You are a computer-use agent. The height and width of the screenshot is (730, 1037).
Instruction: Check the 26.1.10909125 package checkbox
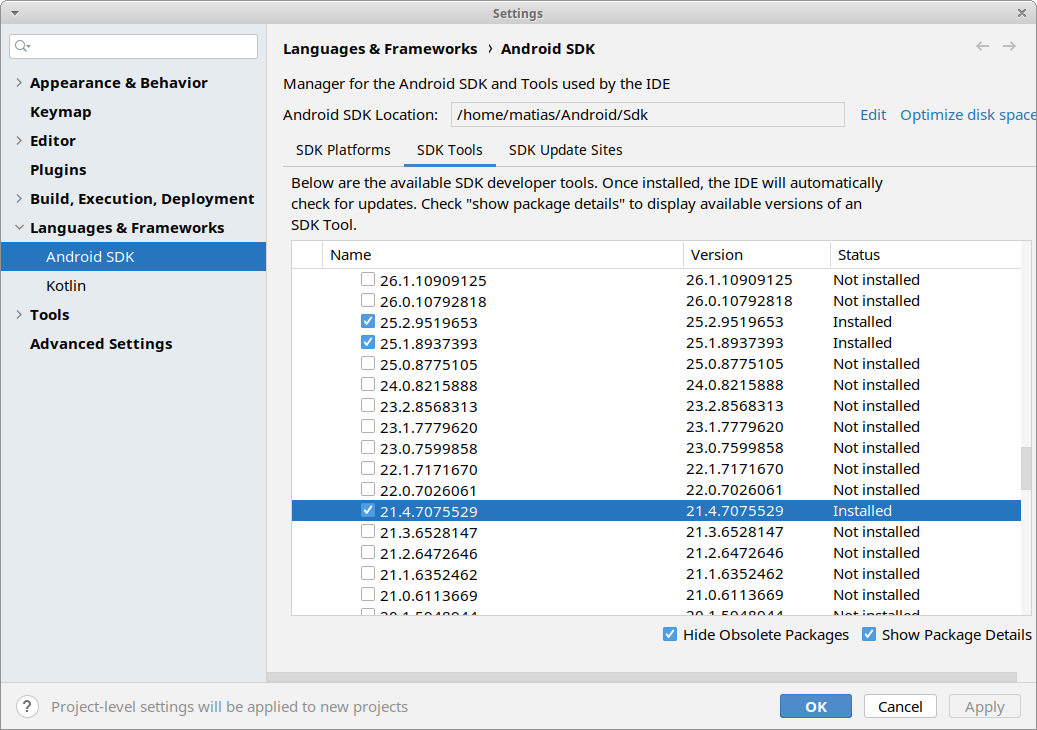click(368, 280)
